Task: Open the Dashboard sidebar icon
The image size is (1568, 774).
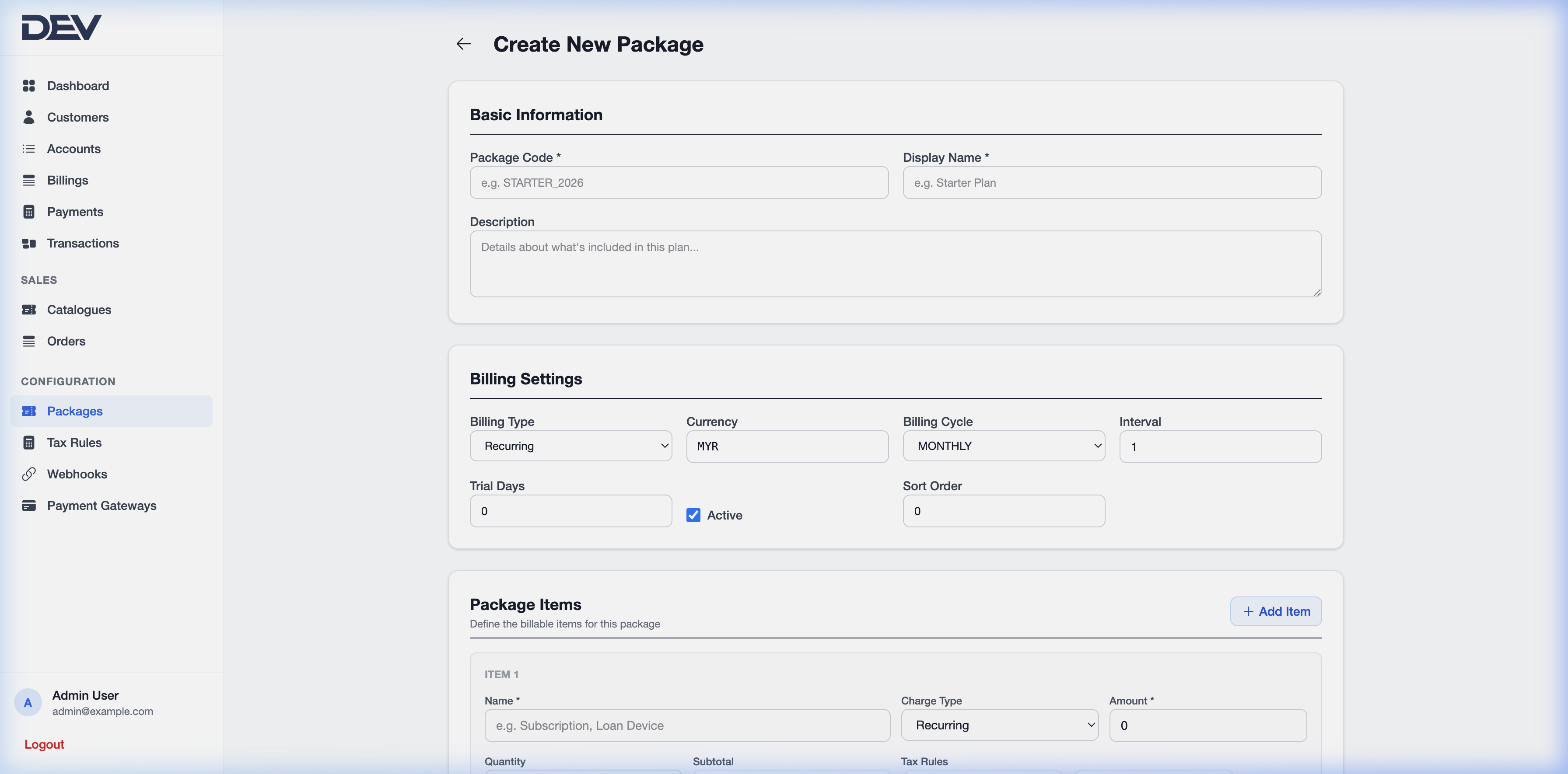Action: pos(29,85)
